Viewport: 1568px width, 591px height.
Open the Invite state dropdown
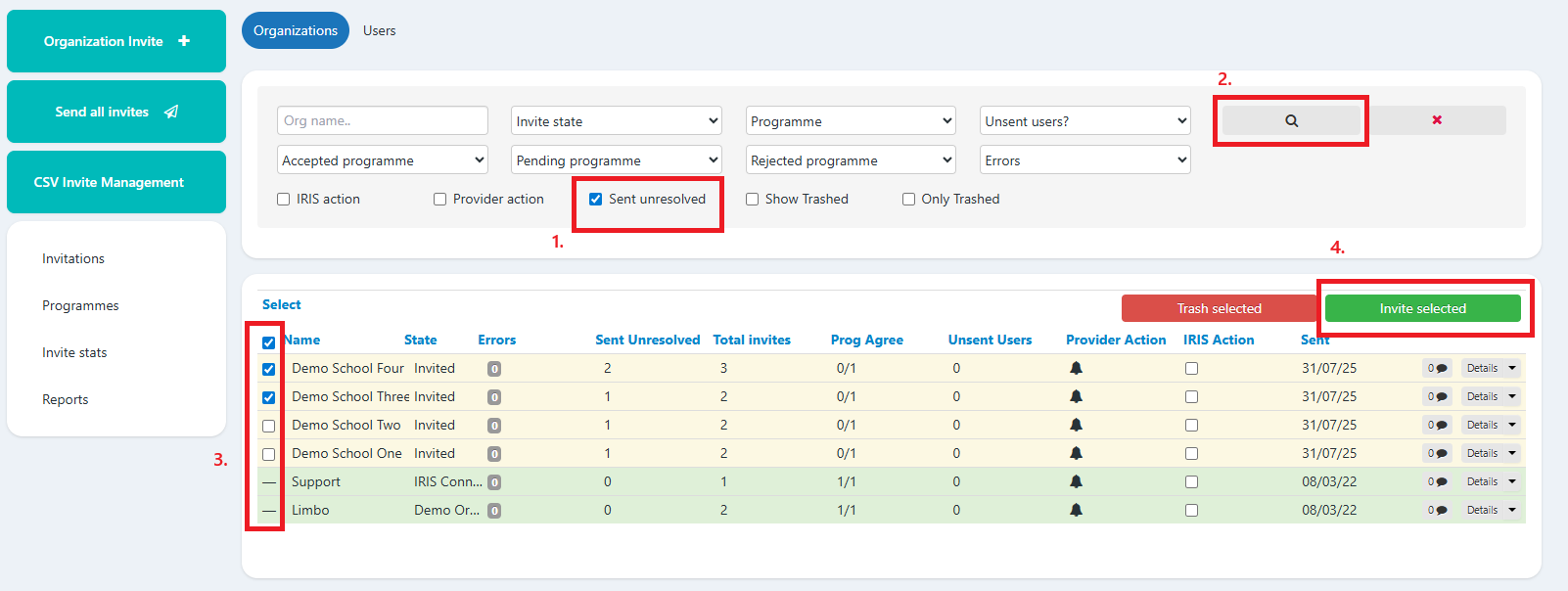pos(617,120)
